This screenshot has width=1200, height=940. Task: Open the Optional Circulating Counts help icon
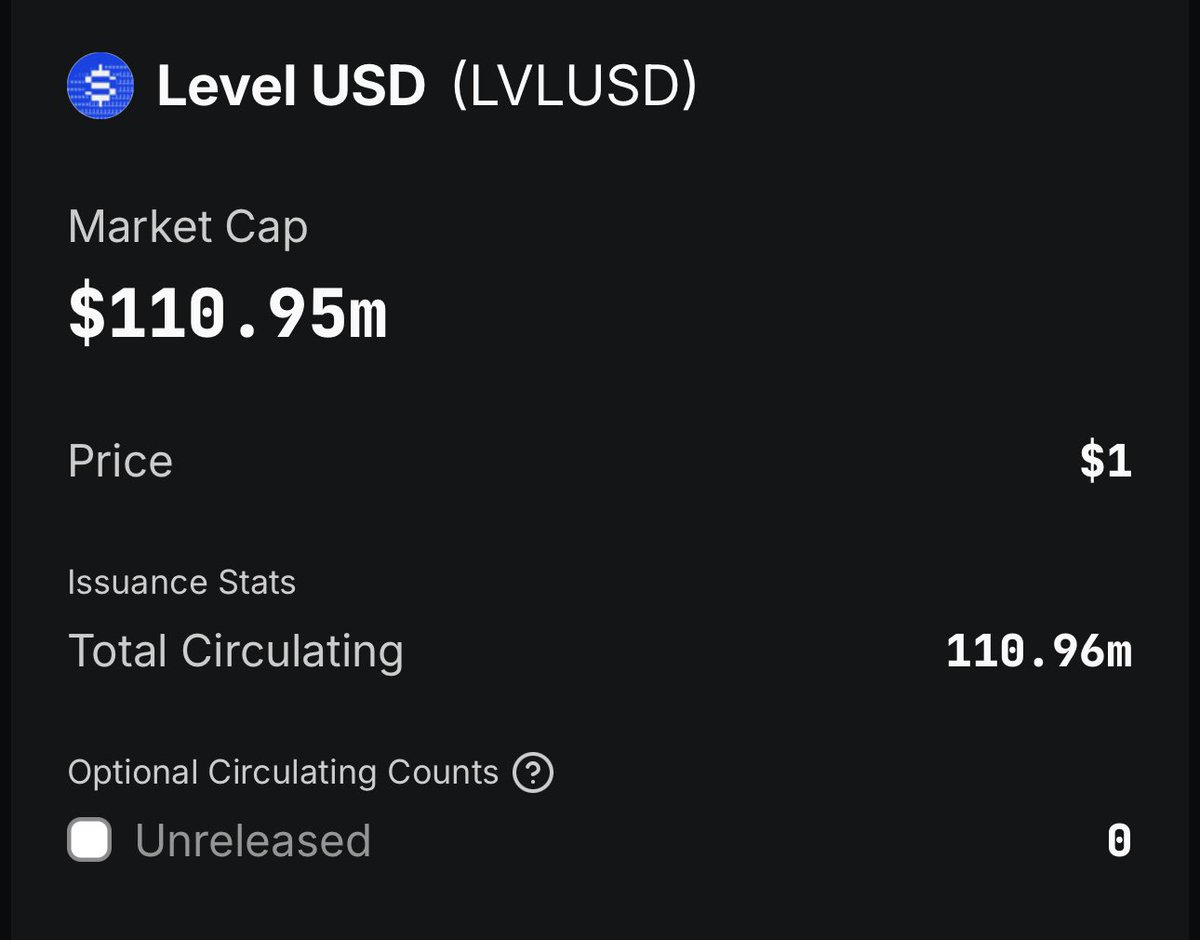coord(533,773)
